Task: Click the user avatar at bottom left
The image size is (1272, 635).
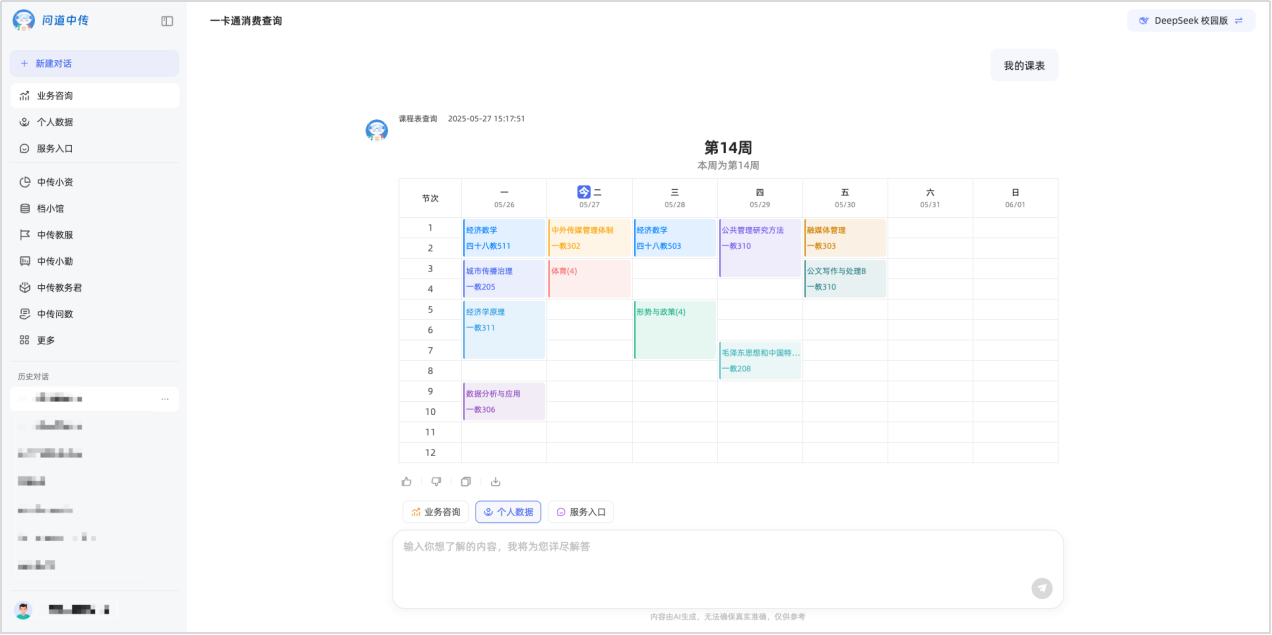Action: click(23, 609)
